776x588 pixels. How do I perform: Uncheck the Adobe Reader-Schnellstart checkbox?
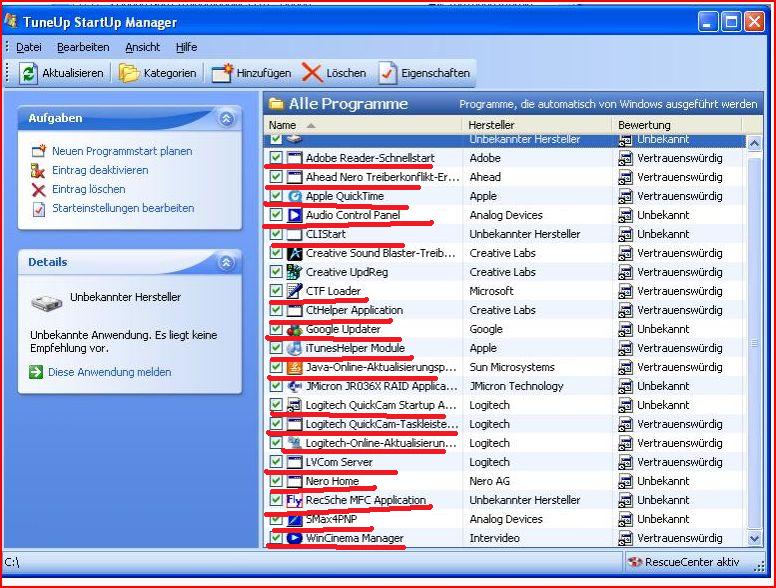pyautogui.click(x=276, y=158)
